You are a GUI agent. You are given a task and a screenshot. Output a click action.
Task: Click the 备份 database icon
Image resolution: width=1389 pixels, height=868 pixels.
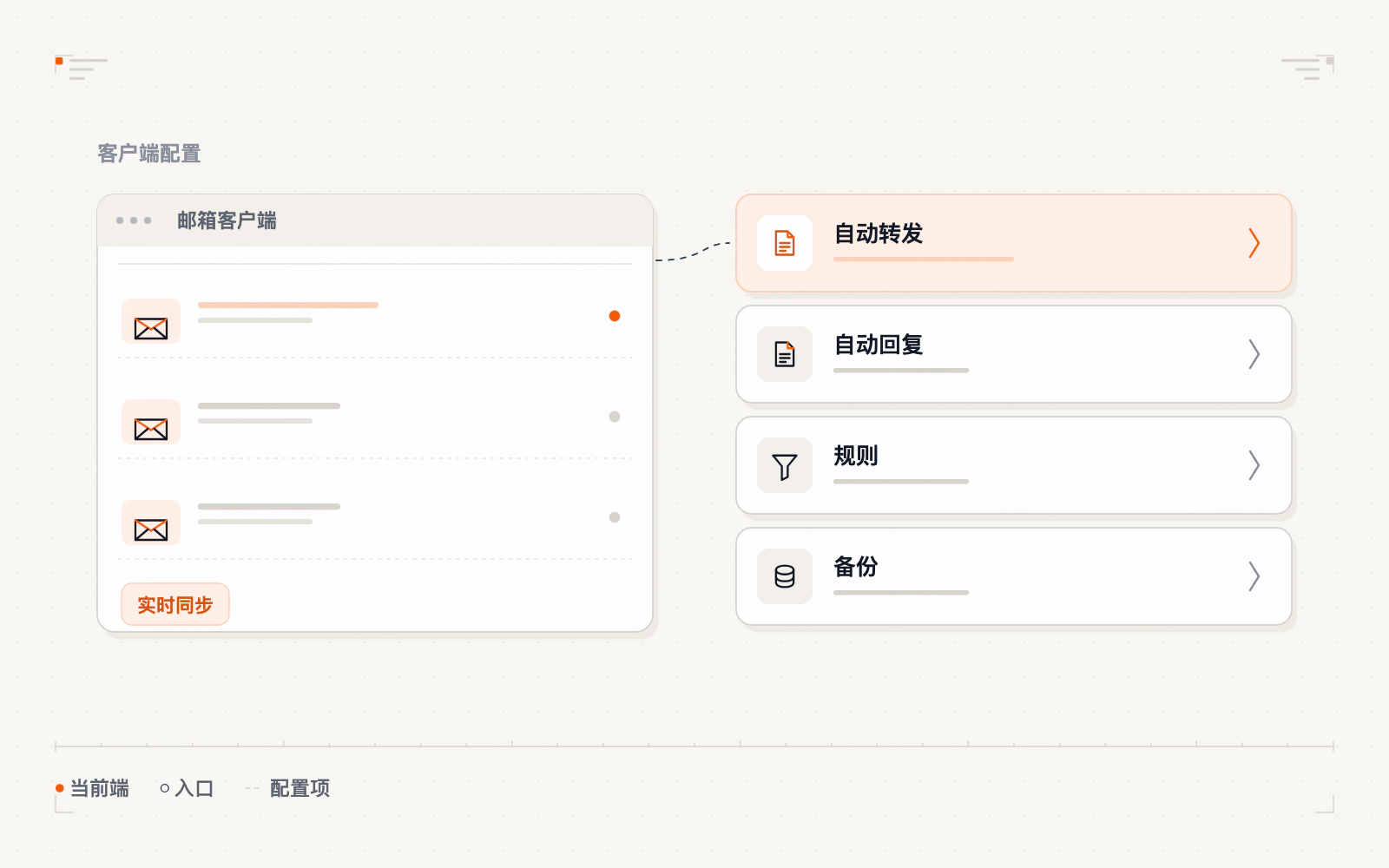click(785, 576)
